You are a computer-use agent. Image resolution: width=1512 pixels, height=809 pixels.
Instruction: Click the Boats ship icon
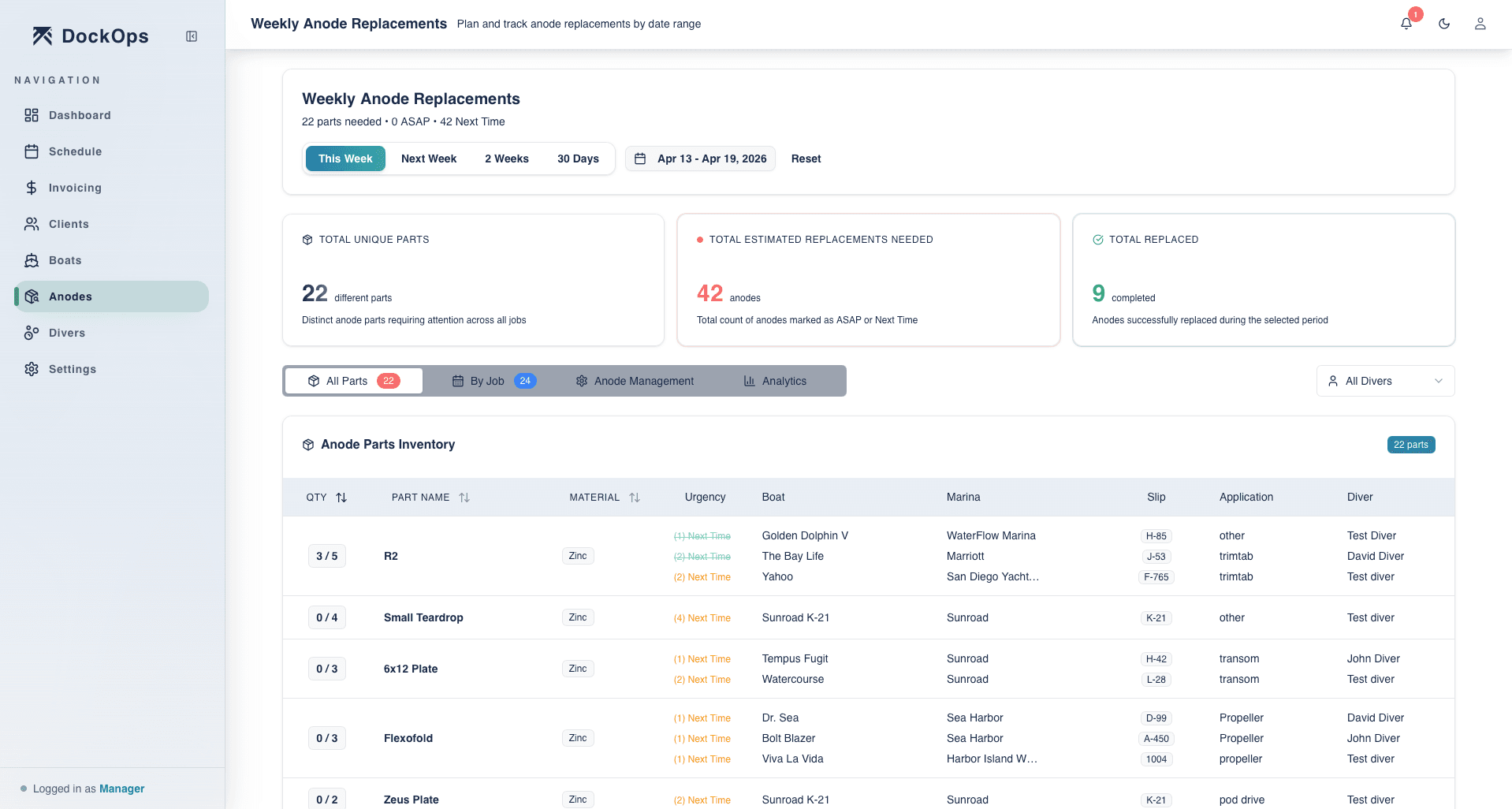coord(32,260)
